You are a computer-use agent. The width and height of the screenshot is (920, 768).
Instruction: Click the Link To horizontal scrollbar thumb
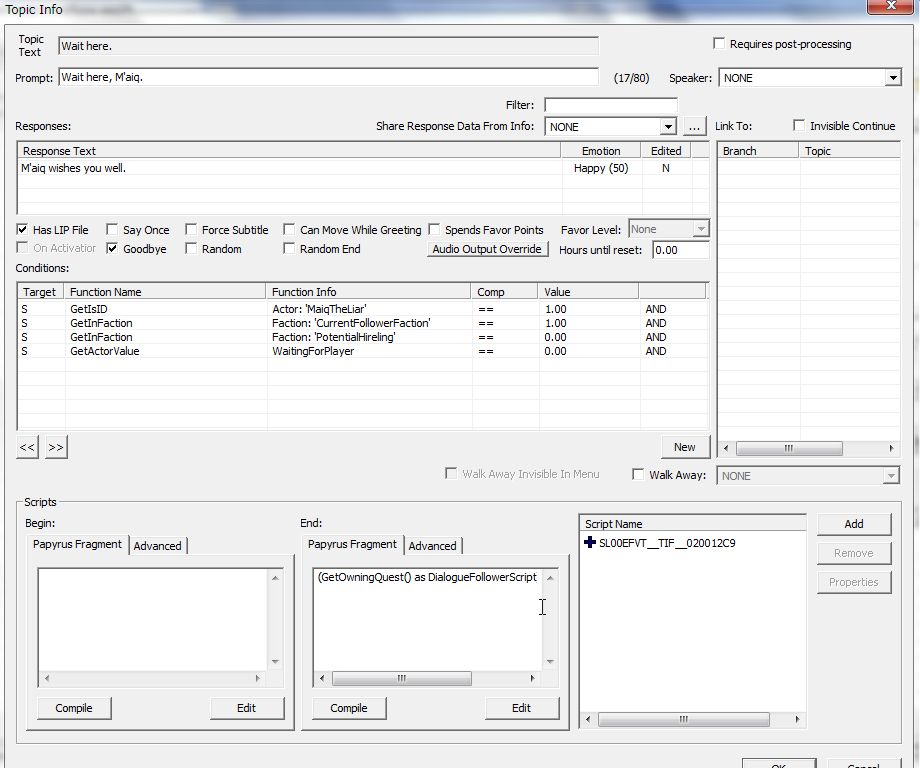[x=789, y=448]
